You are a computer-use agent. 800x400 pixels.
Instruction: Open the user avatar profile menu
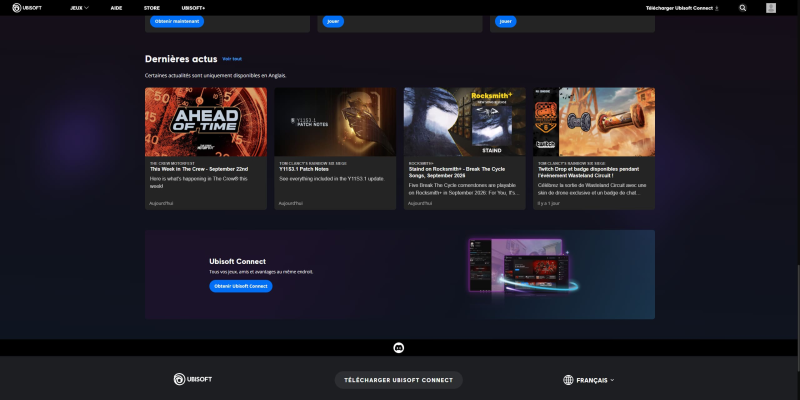[770, 8]
